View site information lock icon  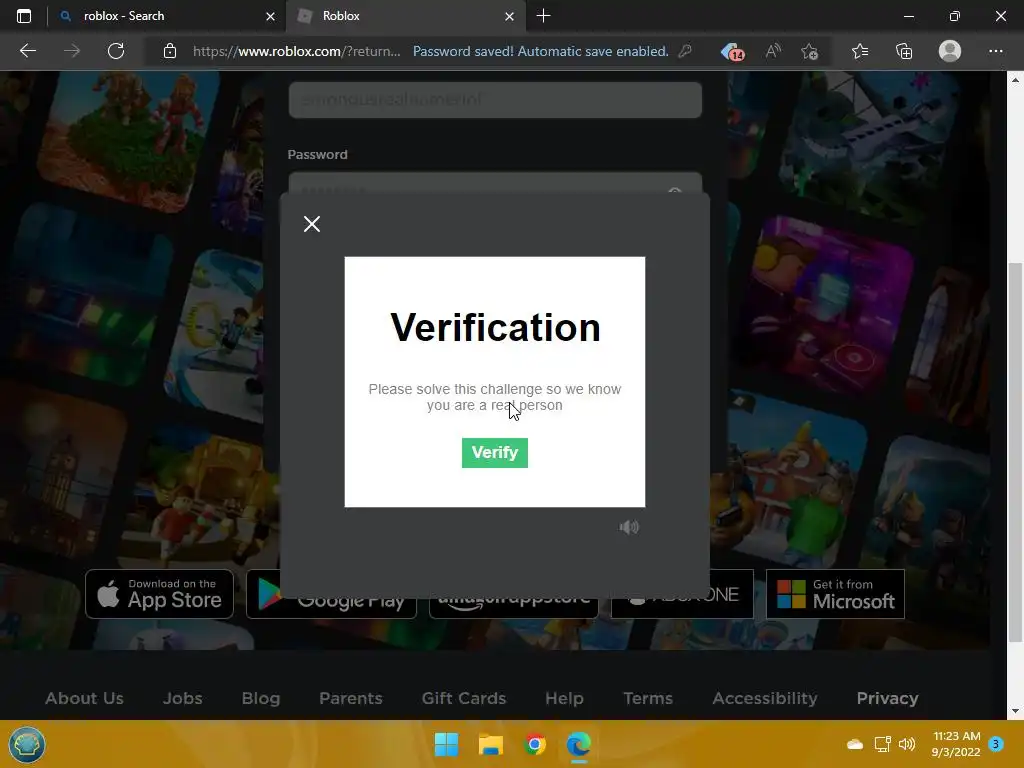click(170, 51)
